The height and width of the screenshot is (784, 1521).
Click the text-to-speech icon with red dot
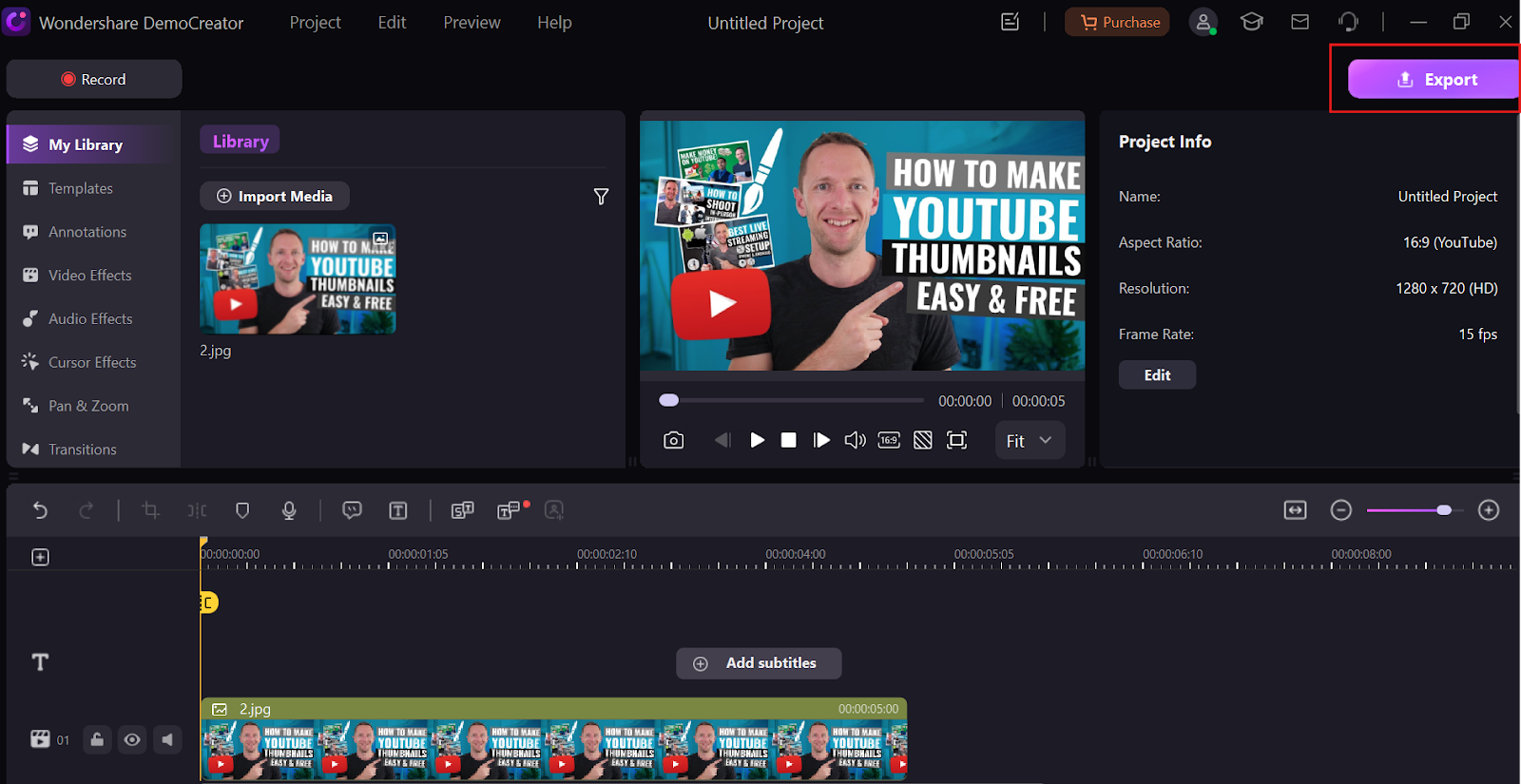(x=510, y=510)
